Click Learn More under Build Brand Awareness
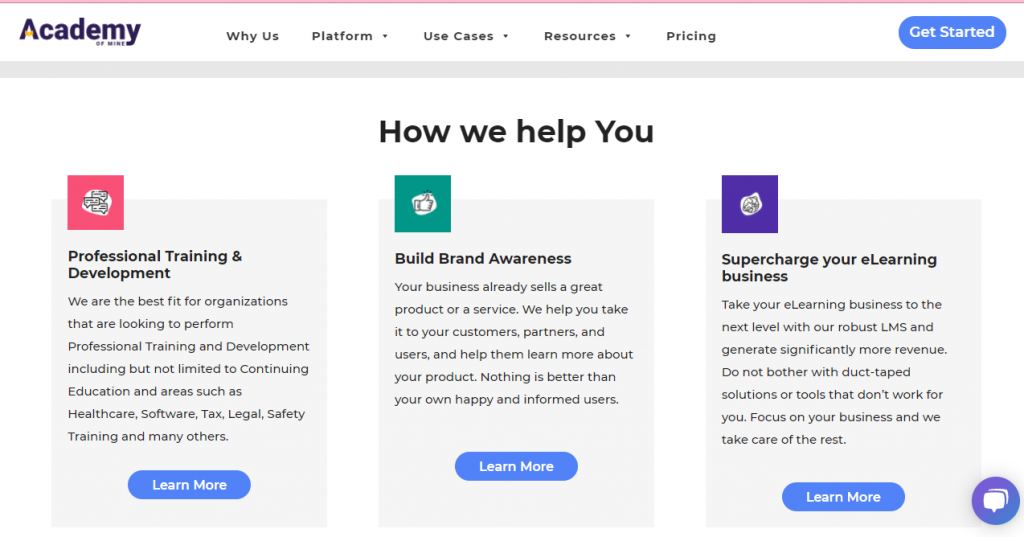 pyautogui.click(x=517, y=466)
